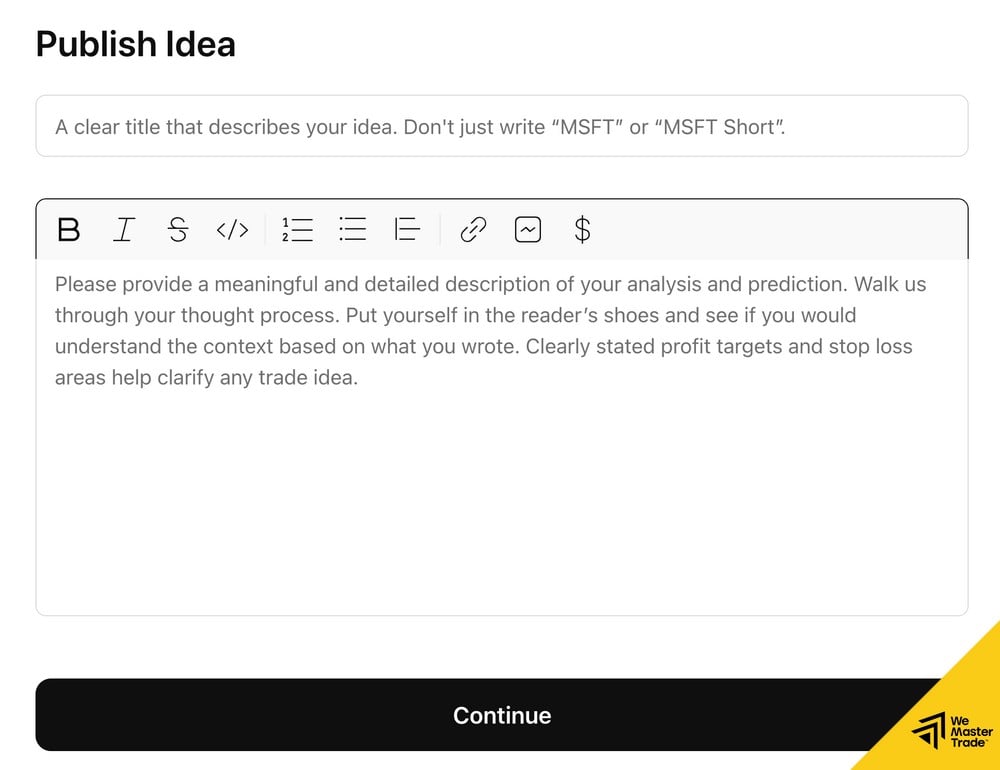Insert a hyperlink
Viewport: 1000px width, 770px height.
click(473, 230)
